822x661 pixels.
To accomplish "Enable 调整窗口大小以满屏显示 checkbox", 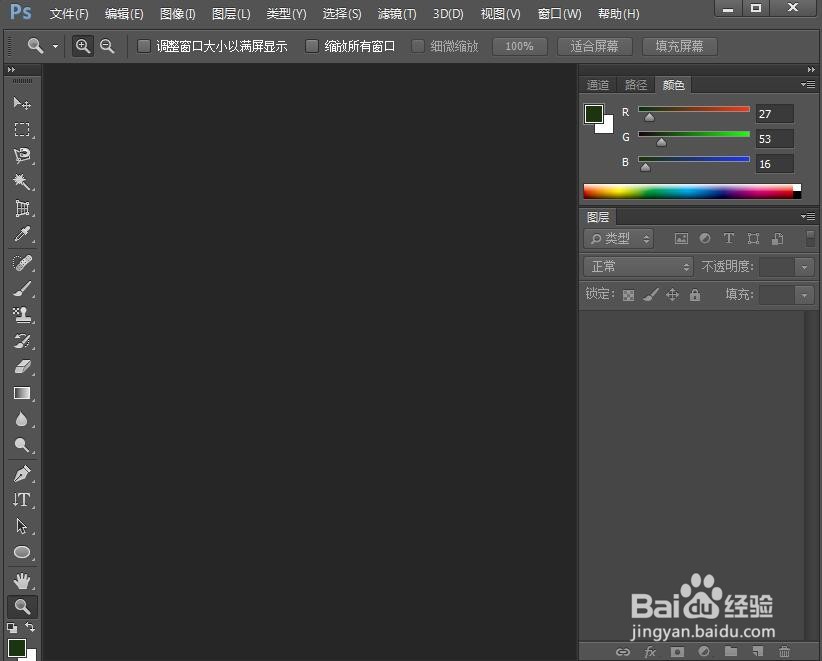I will (143, 46).
